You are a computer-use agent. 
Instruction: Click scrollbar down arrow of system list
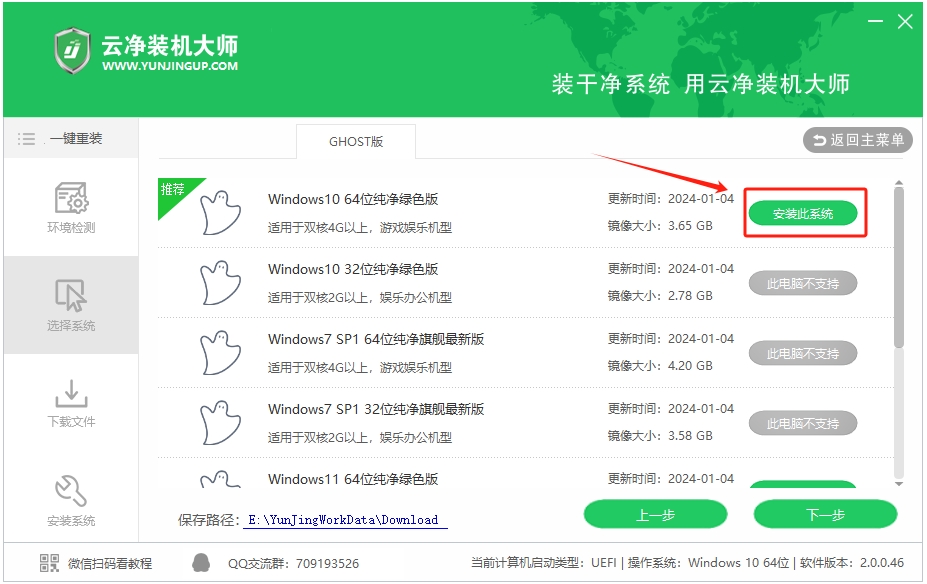(x=899, y=484)
